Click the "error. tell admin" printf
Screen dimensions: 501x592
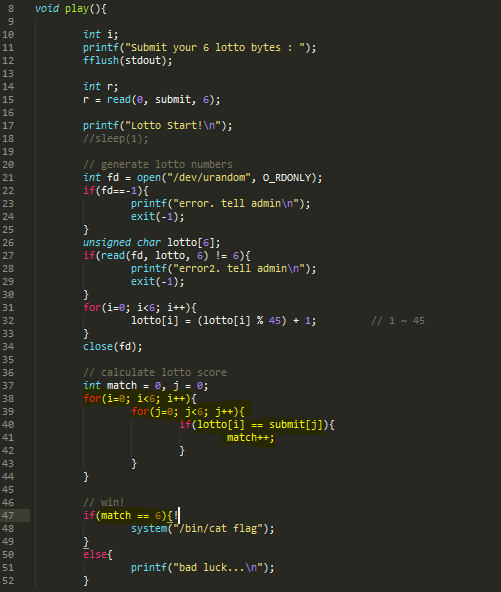220,204
